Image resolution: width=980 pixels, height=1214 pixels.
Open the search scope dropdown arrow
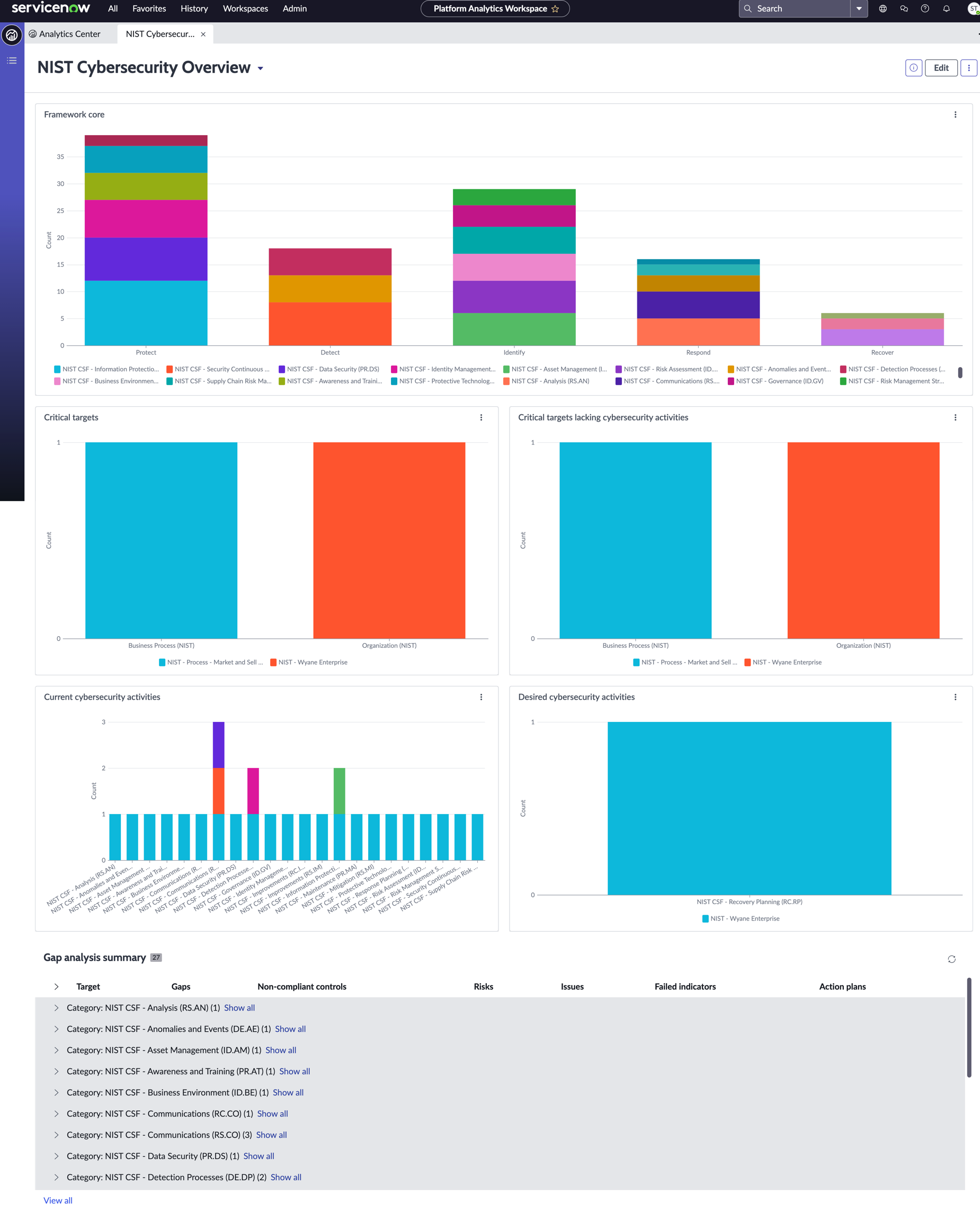point(859,8)
